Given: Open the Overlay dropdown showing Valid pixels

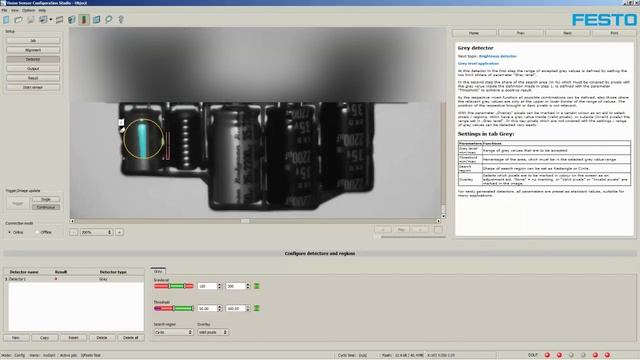Looking at the screenshot, I should [x=213, y=333].
